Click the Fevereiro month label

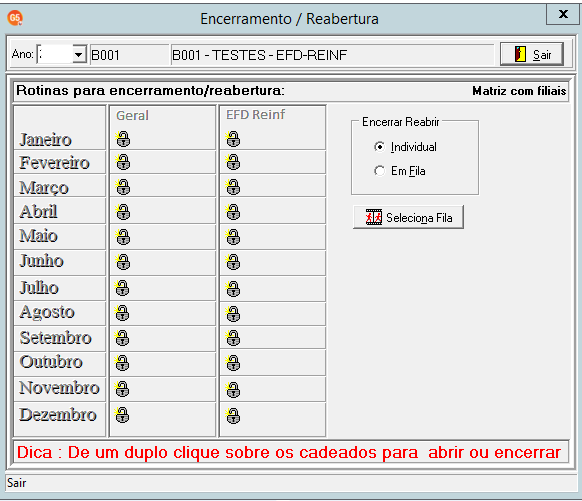[55, 163]
